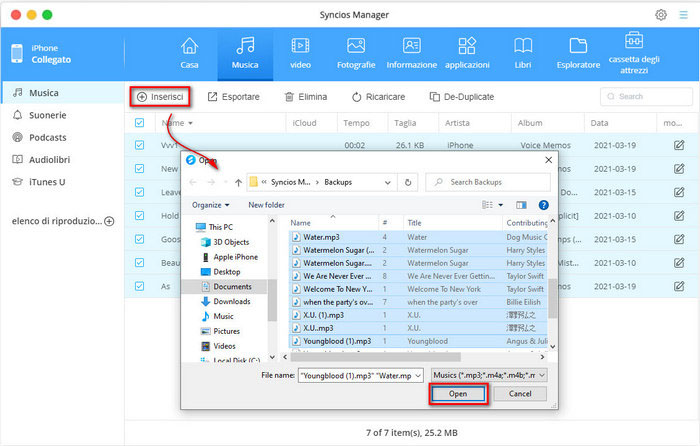Image resolution: width=700 pixels, height=446 pixels.
Task: Click the file list vertical scrollbar
Action: coord(552,298)
